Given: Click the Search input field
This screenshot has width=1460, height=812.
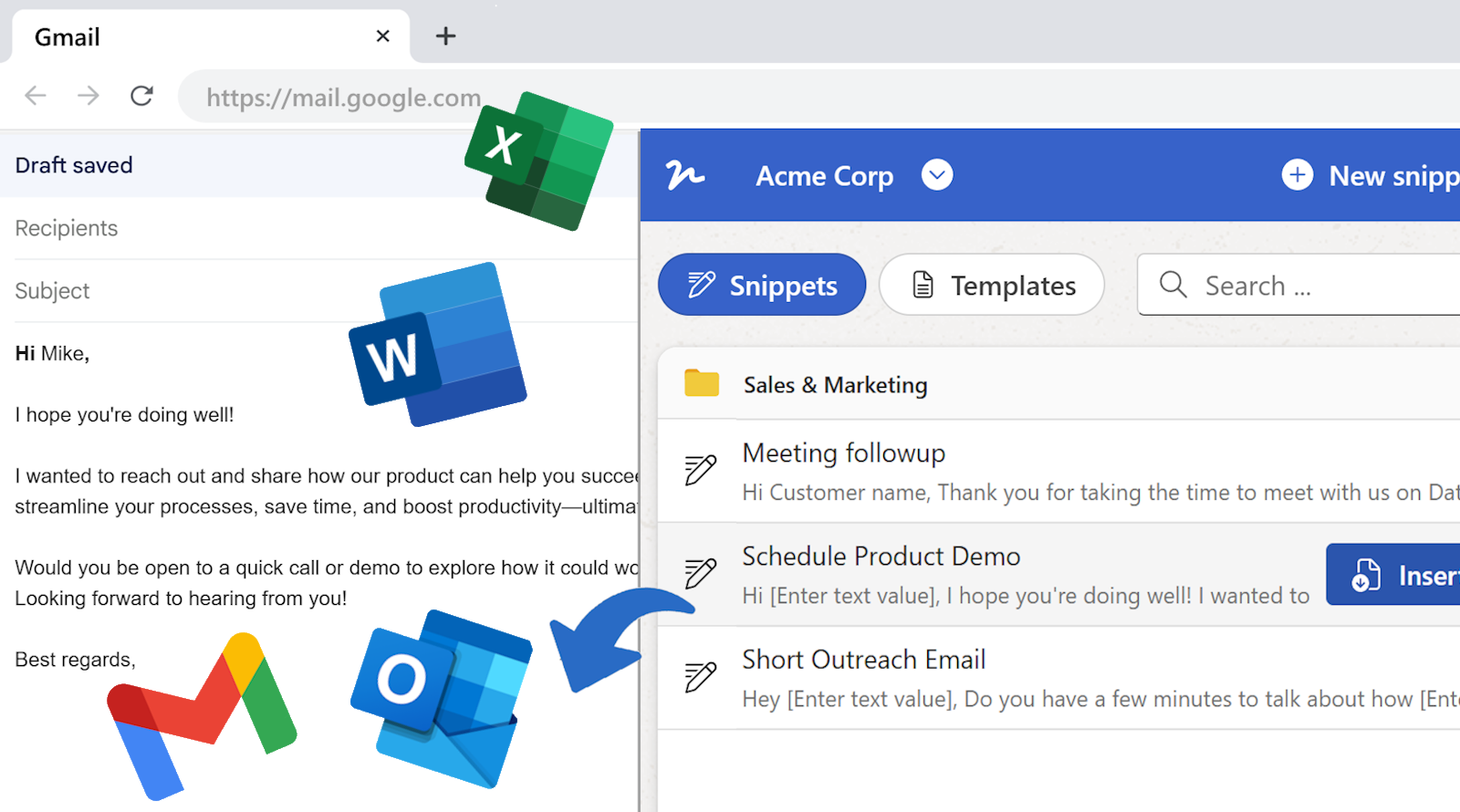Looking at the screenshot, I should 1298,285.
